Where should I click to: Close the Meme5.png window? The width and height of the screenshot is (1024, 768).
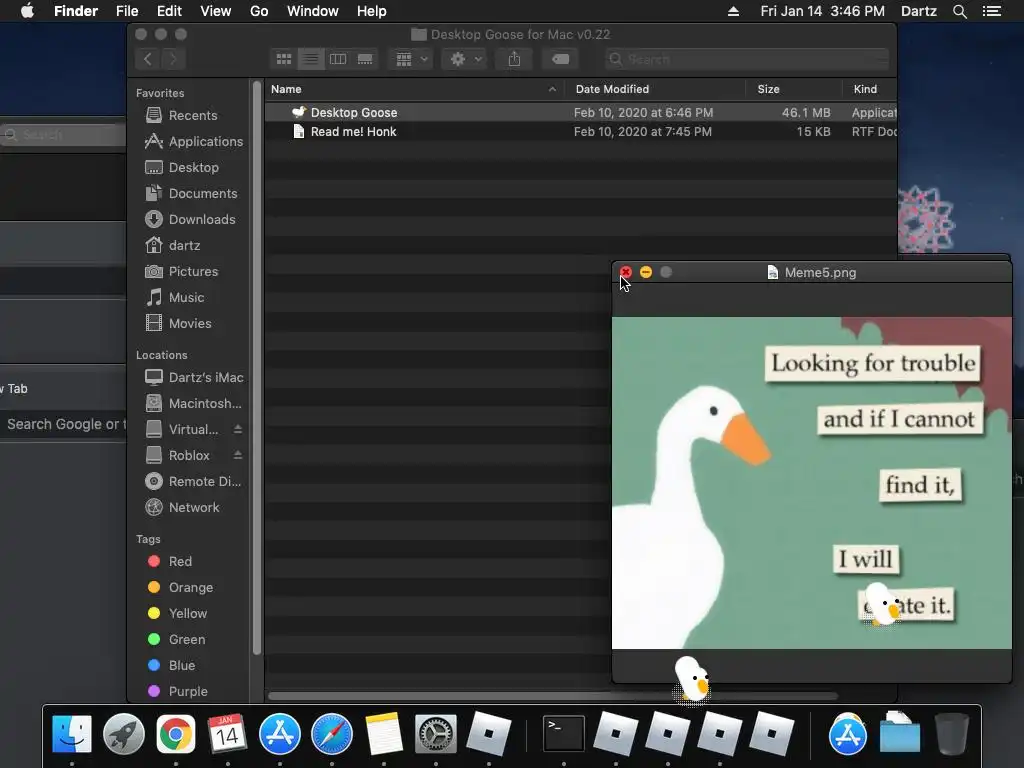[x=626, y=272]
